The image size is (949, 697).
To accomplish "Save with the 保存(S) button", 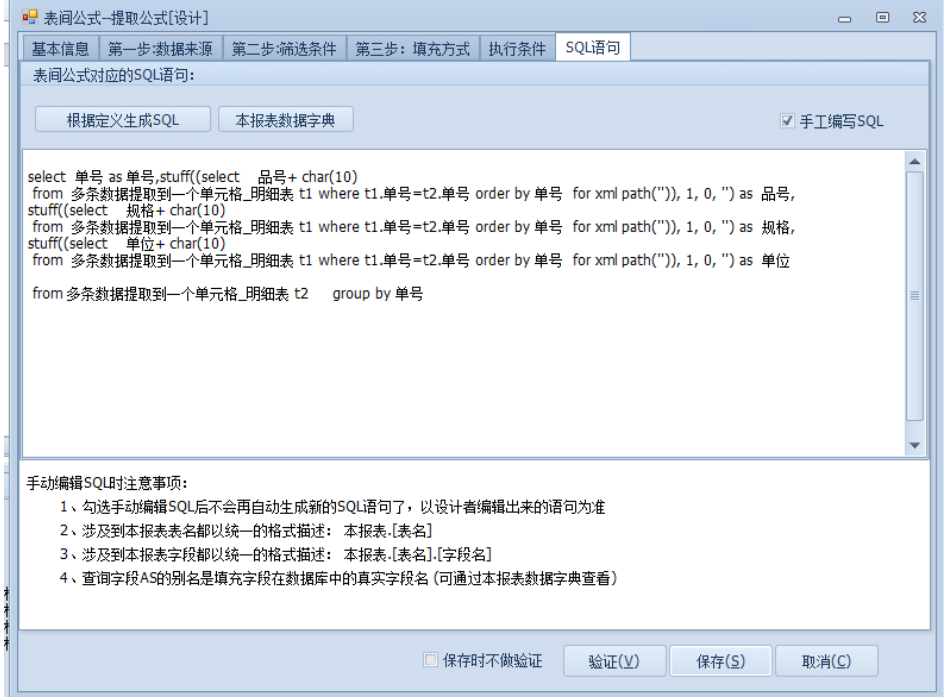I will click(721, 661).
